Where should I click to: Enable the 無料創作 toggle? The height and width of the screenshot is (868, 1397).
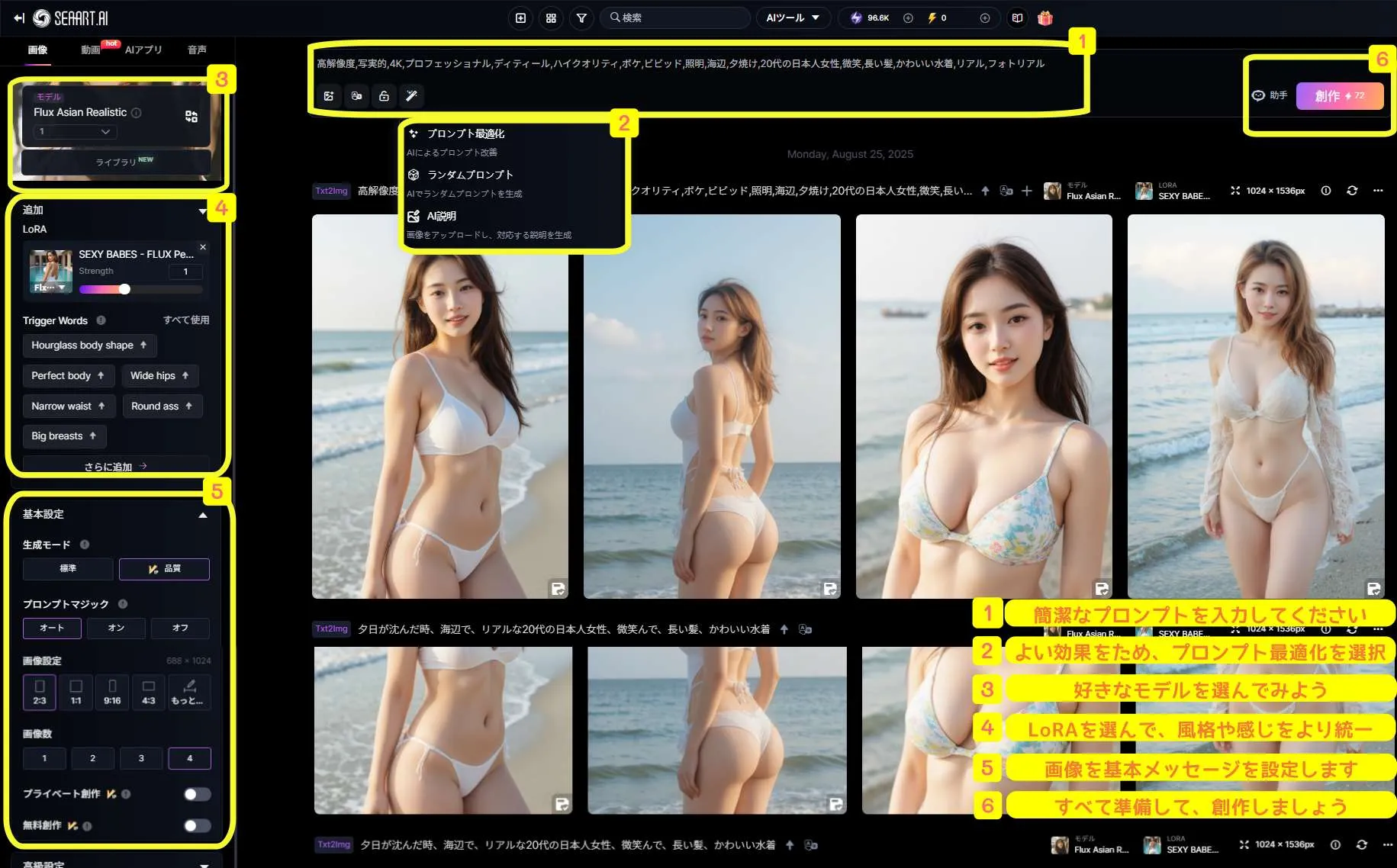tap(197, 826)
